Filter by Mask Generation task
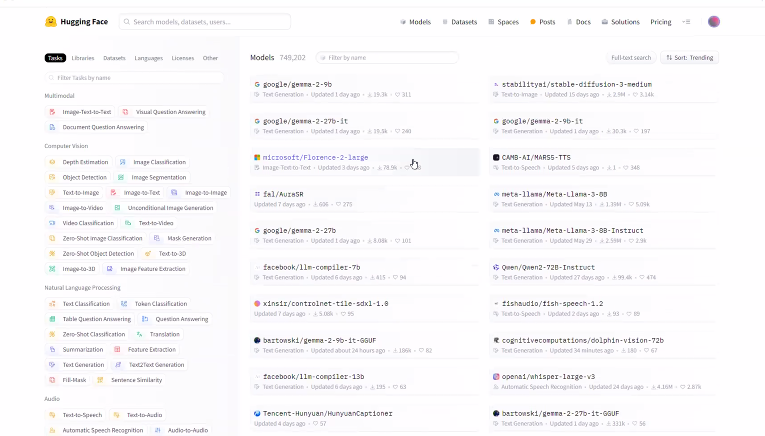Image resolution: width=765 pixels, height=436 pixels. 182,238
